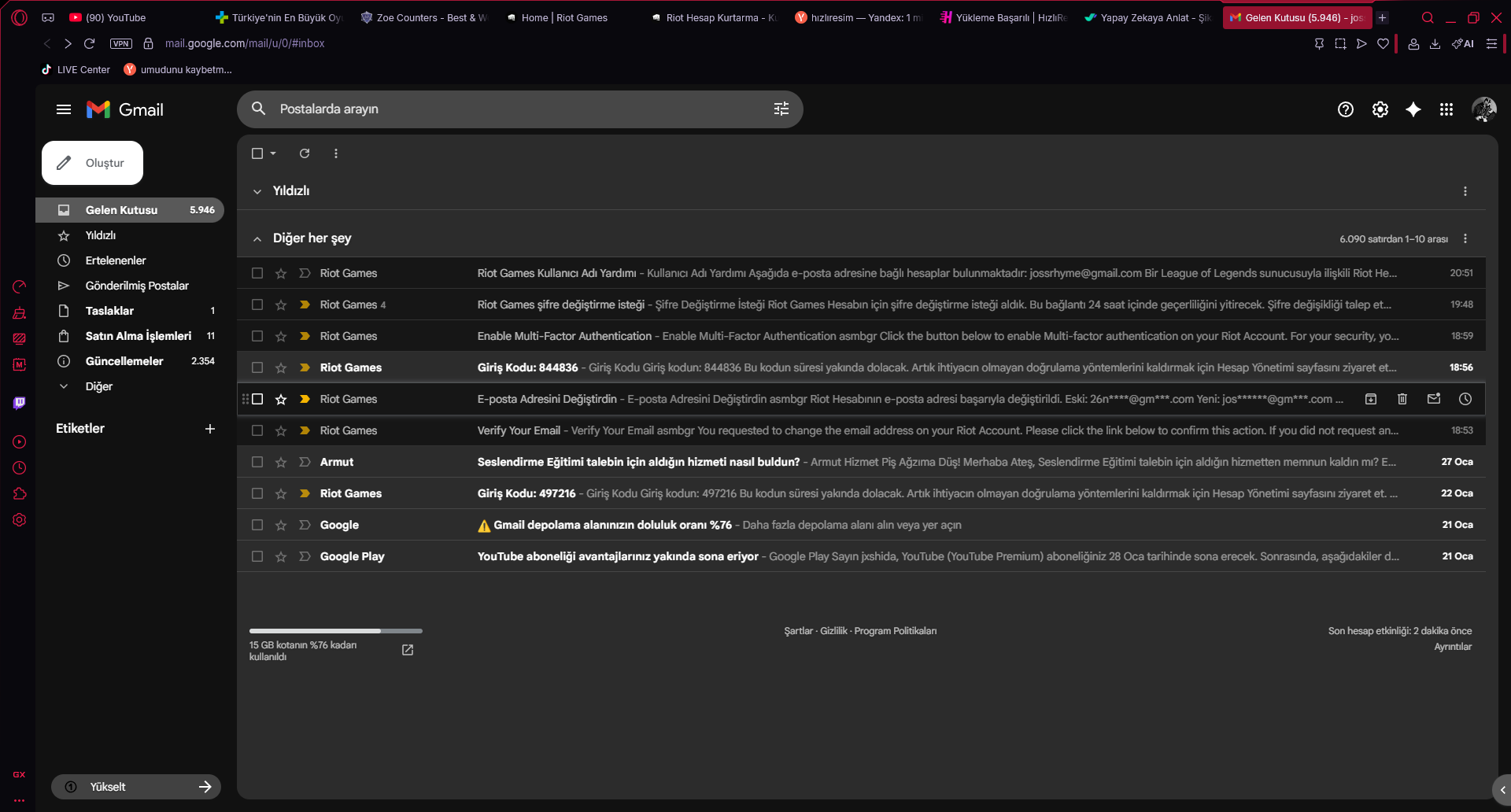Open the Gemini sparkle icon
Image resolution: width=1511 pixels, height=812 pixels.
click(1413, 109)
